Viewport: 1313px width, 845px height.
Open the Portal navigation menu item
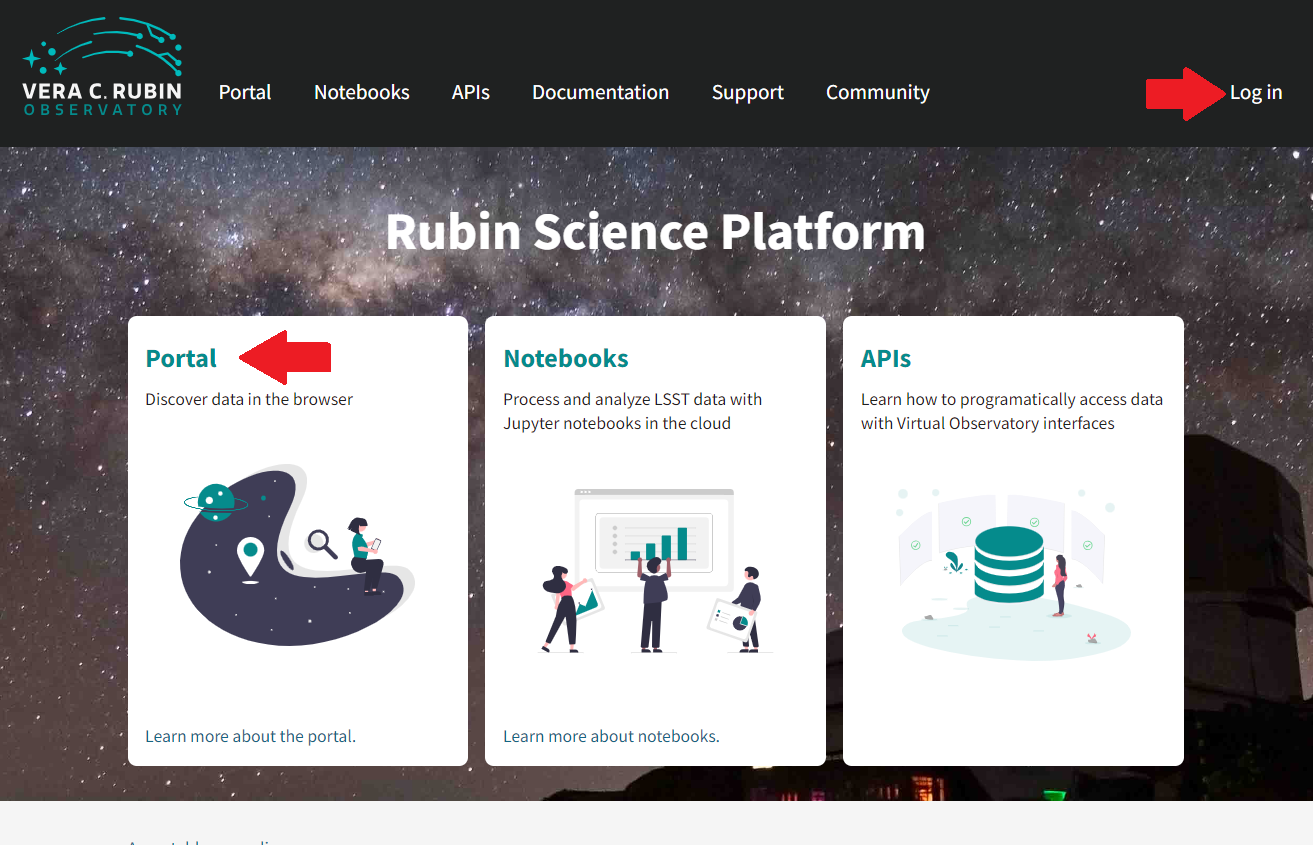click(x=244, y=92)
